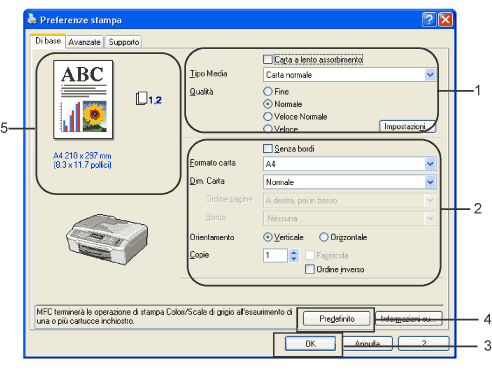492x384 pixels.
Task: Click the bottom question-mark help button
Action: [x=424, y=343]
